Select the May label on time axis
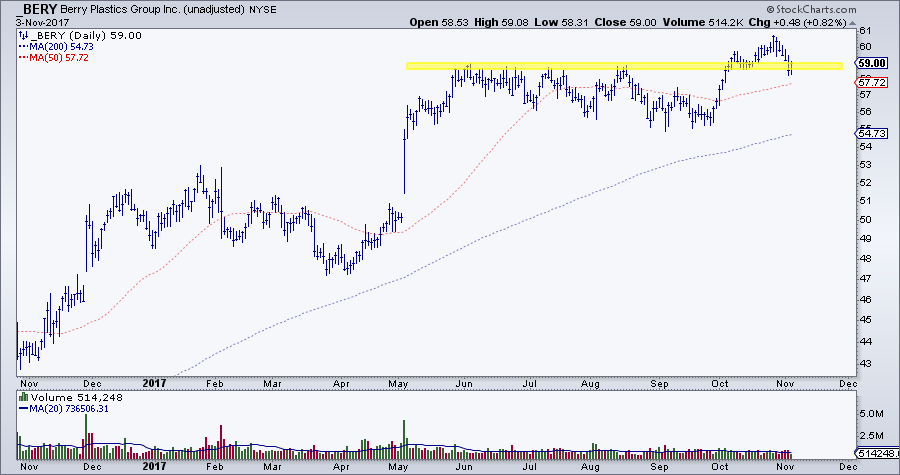This screenshot has height=475, width=900. pos(400,381)
